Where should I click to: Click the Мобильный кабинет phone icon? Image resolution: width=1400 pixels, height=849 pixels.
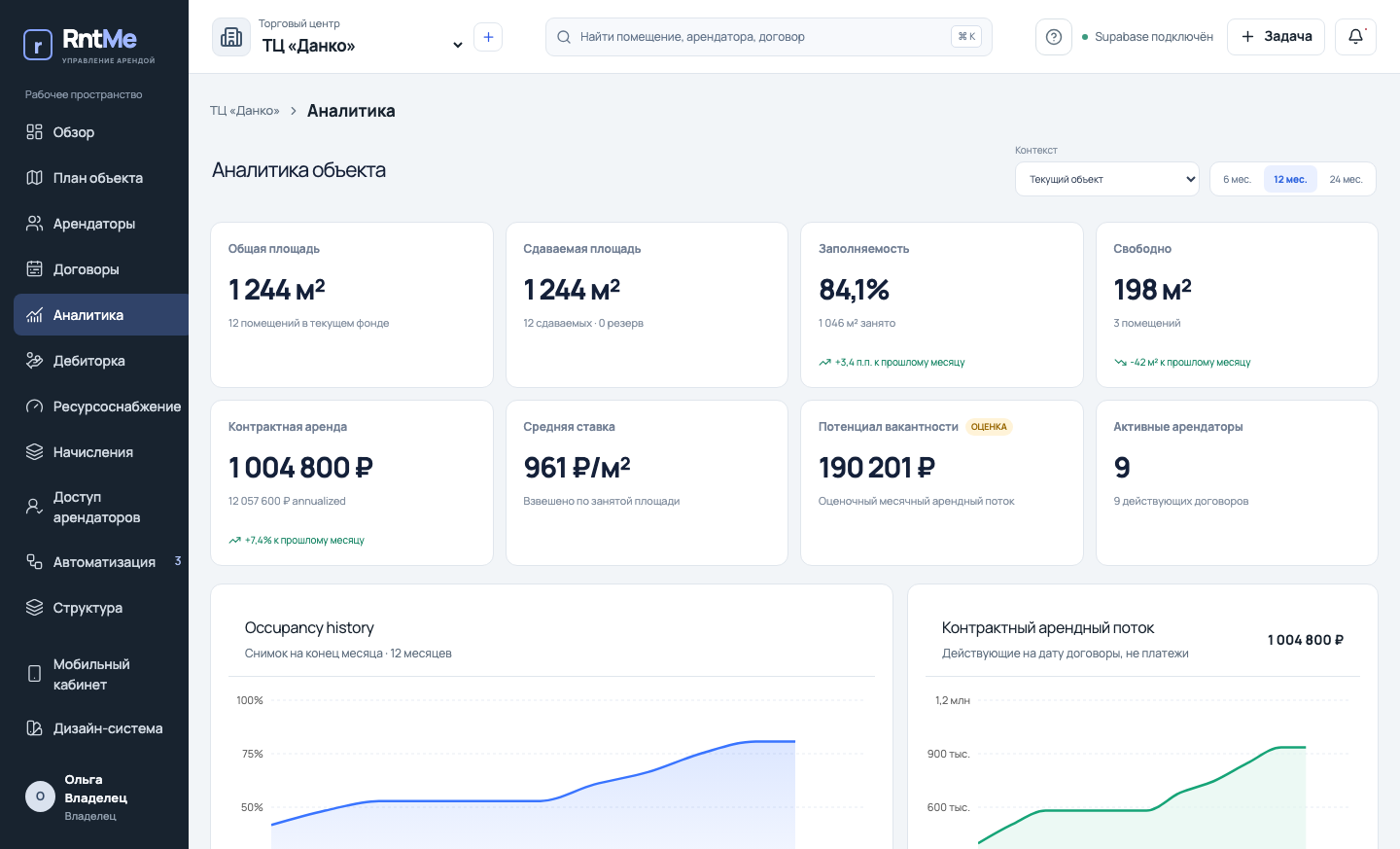[x=34, y=674]
